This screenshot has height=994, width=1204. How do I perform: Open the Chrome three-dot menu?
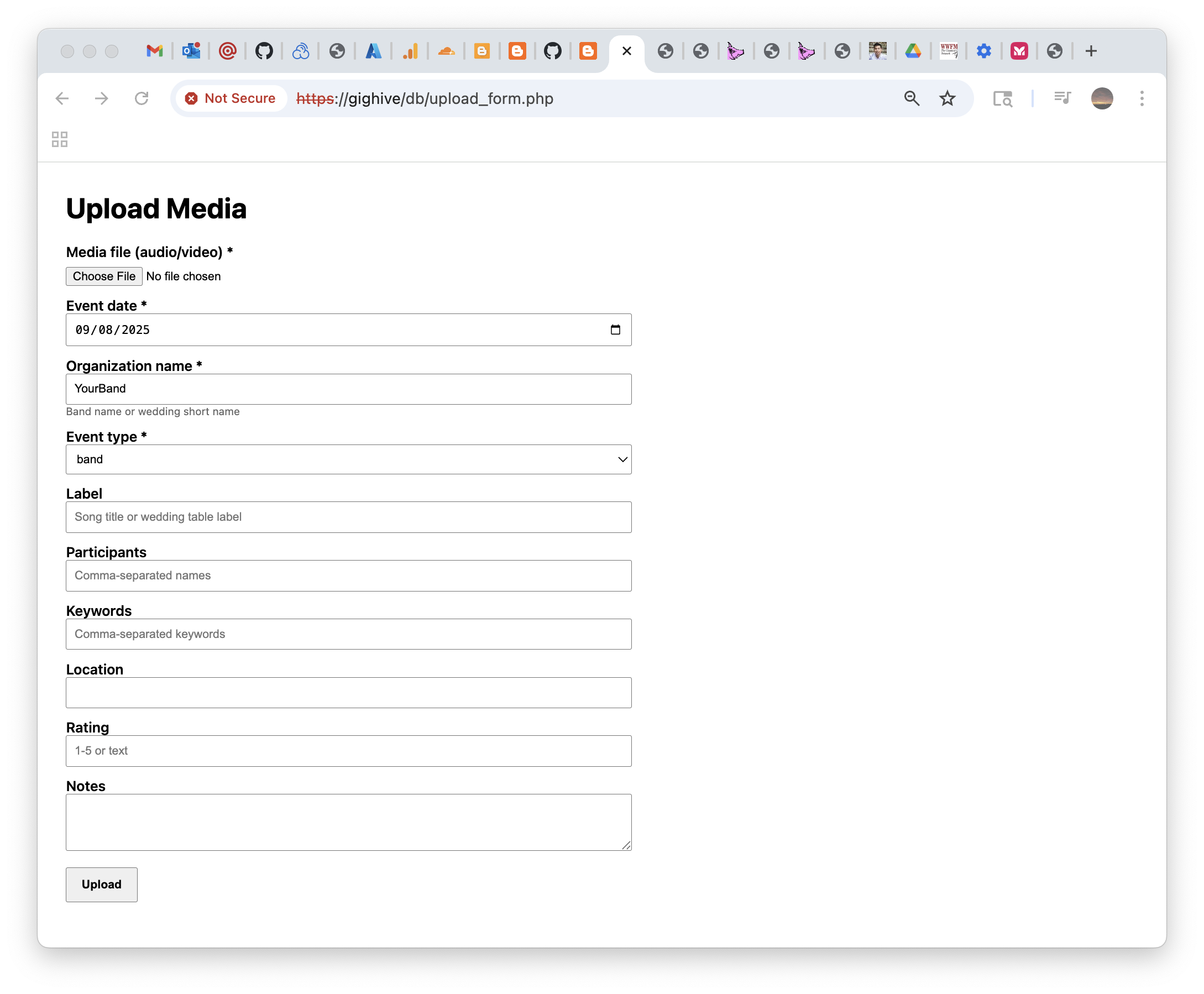pos(1142,98)
